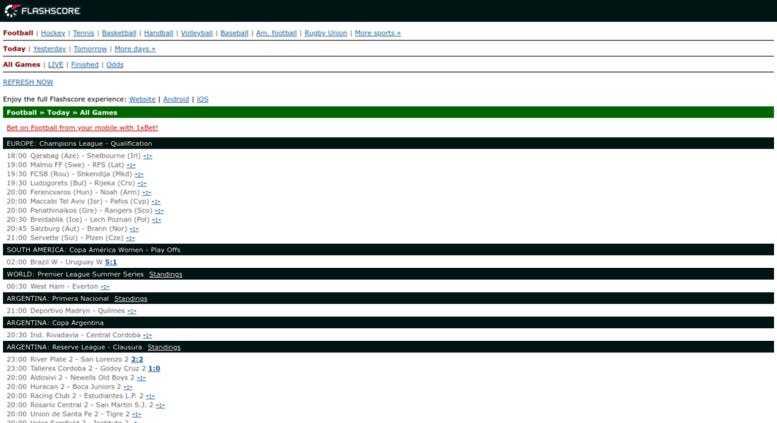Open Maccabi Tel Aviv - Pafos score link
The image size is (777, 423).
tap(156, 202)
